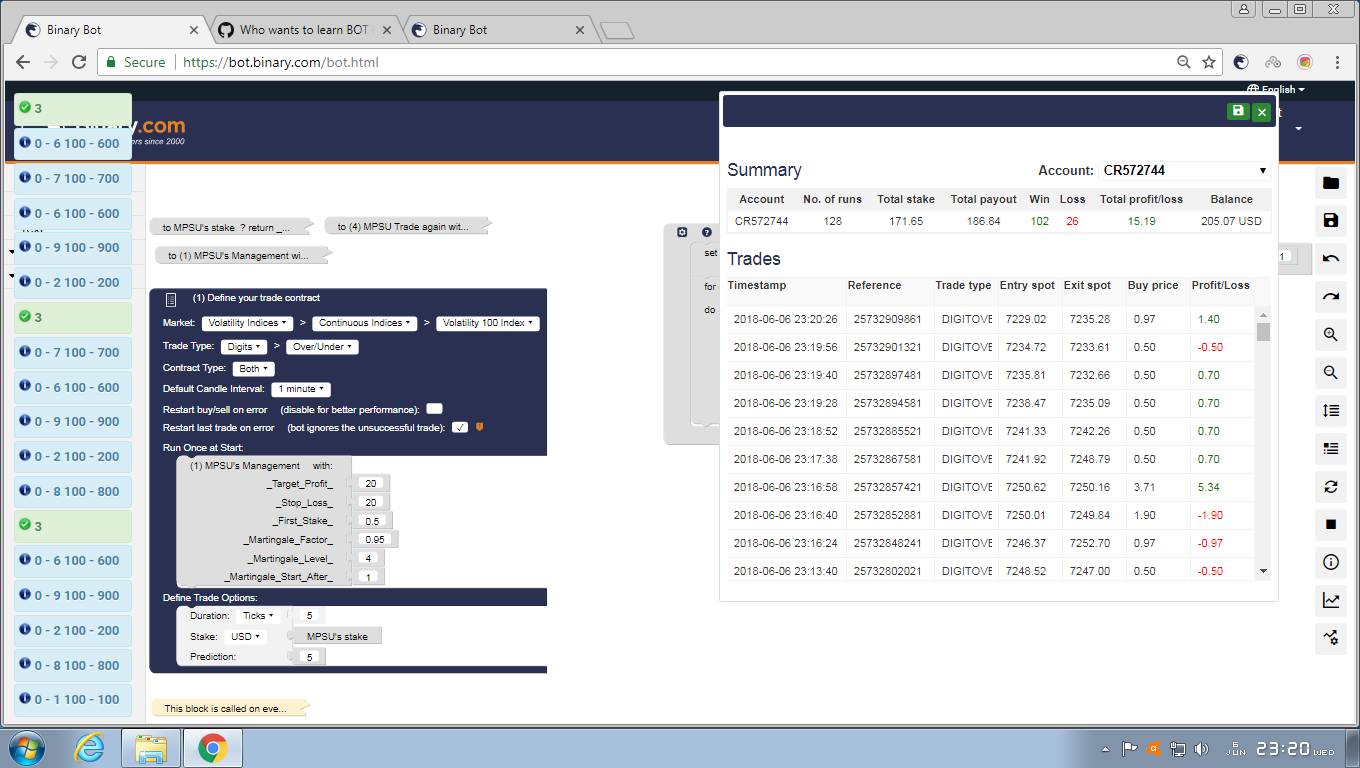This screenshot has width=1360, height=768.
Task: Save the summary panel using its green save icon
Action: click(x=1238, y=111)
